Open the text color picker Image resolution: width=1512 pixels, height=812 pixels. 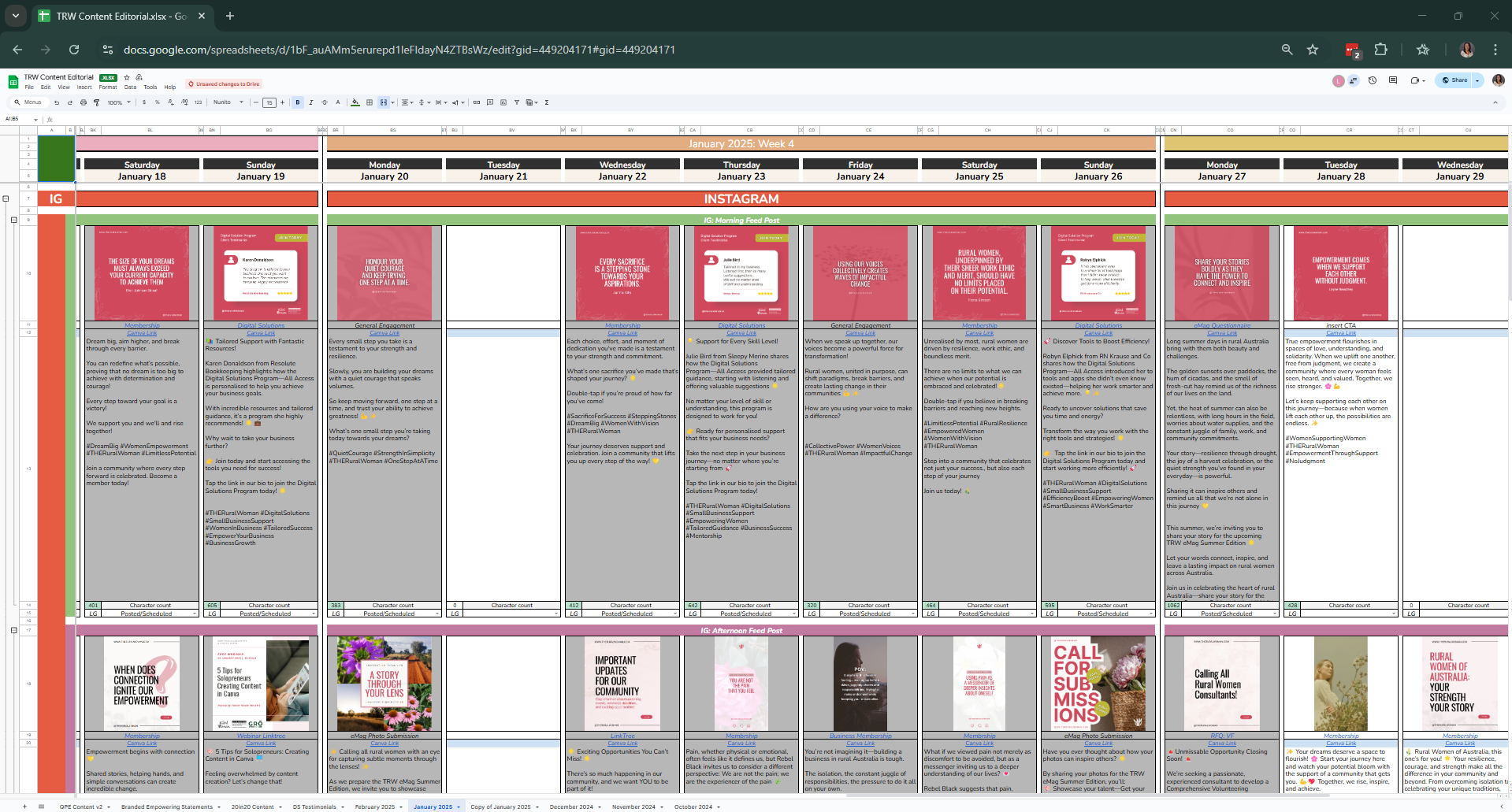338,102
